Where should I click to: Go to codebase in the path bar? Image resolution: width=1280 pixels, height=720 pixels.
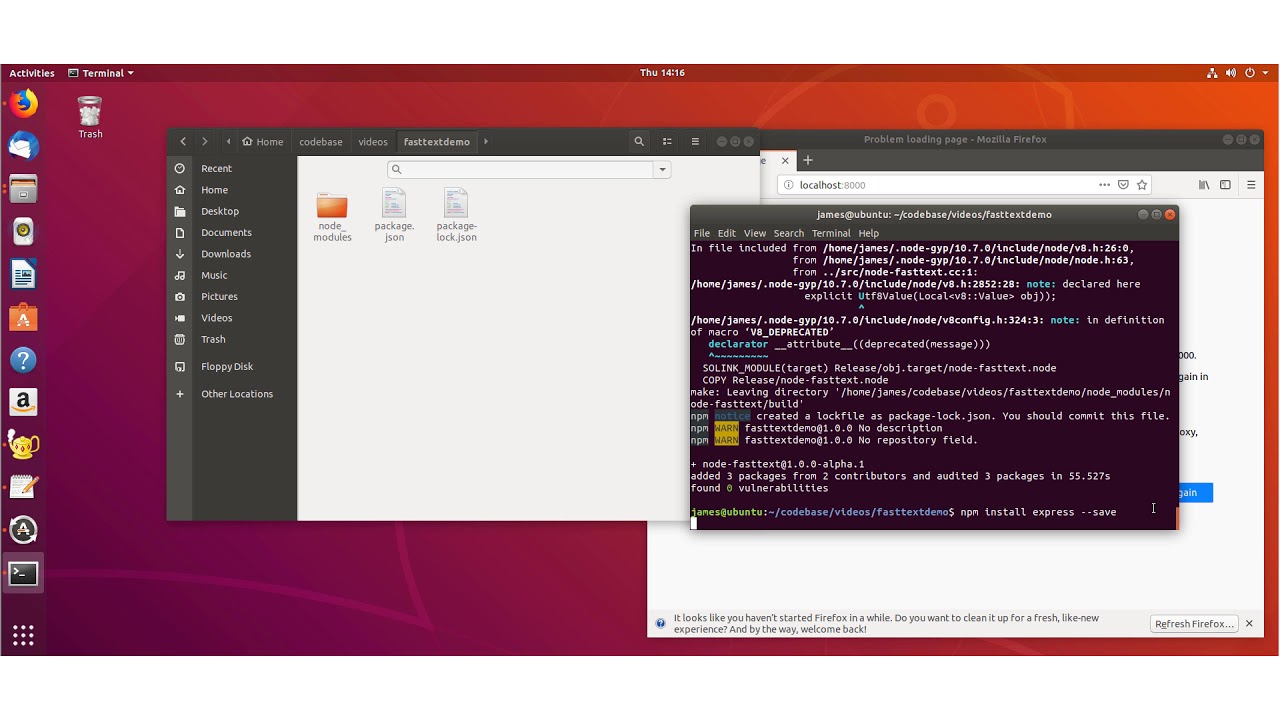coord(321,142)
